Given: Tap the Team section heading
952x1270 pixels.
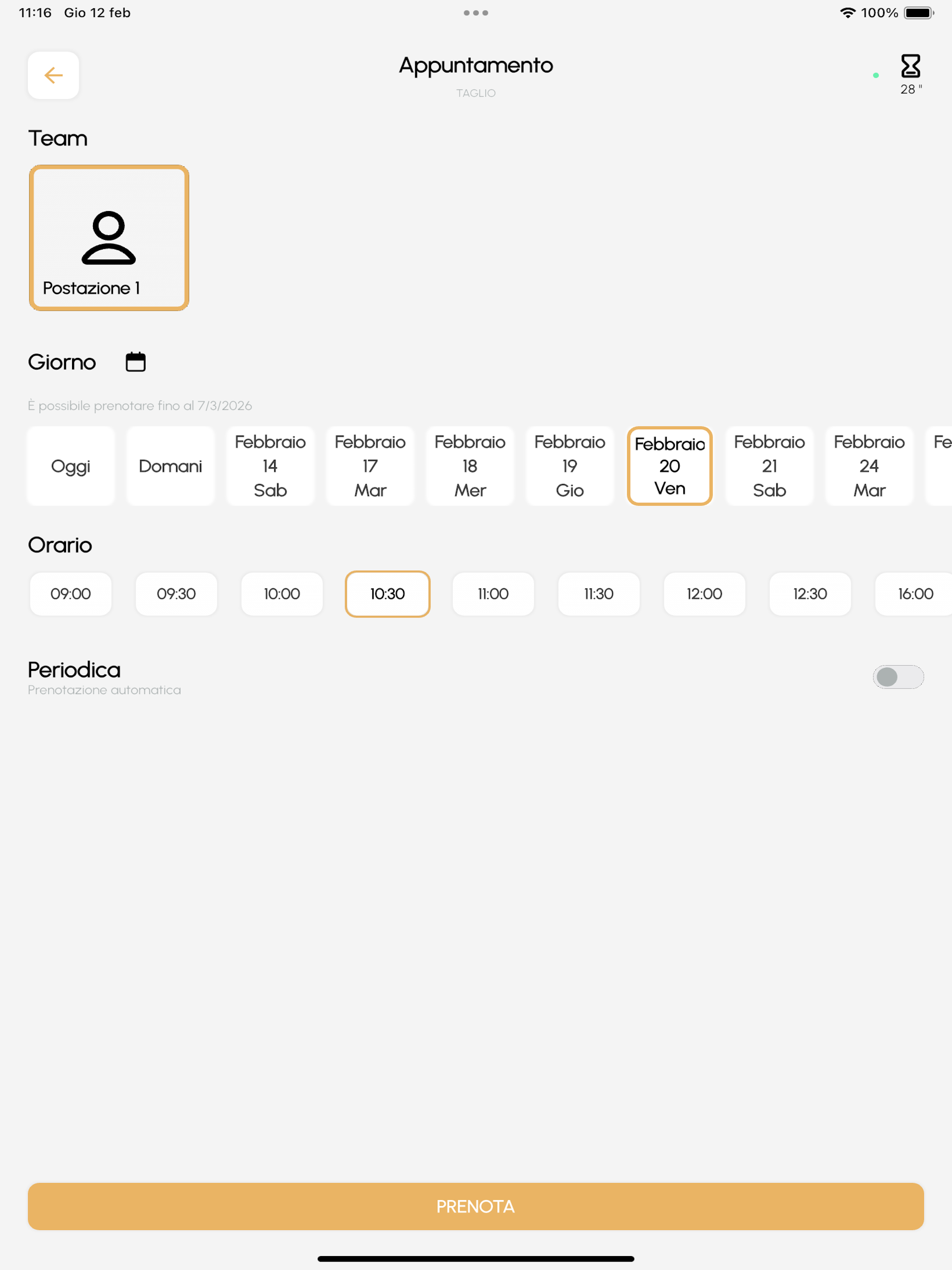Looking at the screenshot, I should [58, 139].
